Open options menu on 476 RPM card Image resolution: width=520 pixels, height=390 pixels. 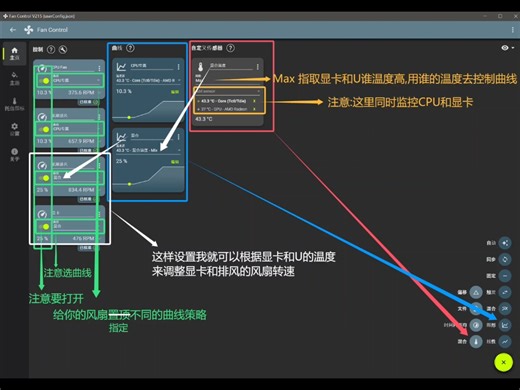tap(99, 214)
